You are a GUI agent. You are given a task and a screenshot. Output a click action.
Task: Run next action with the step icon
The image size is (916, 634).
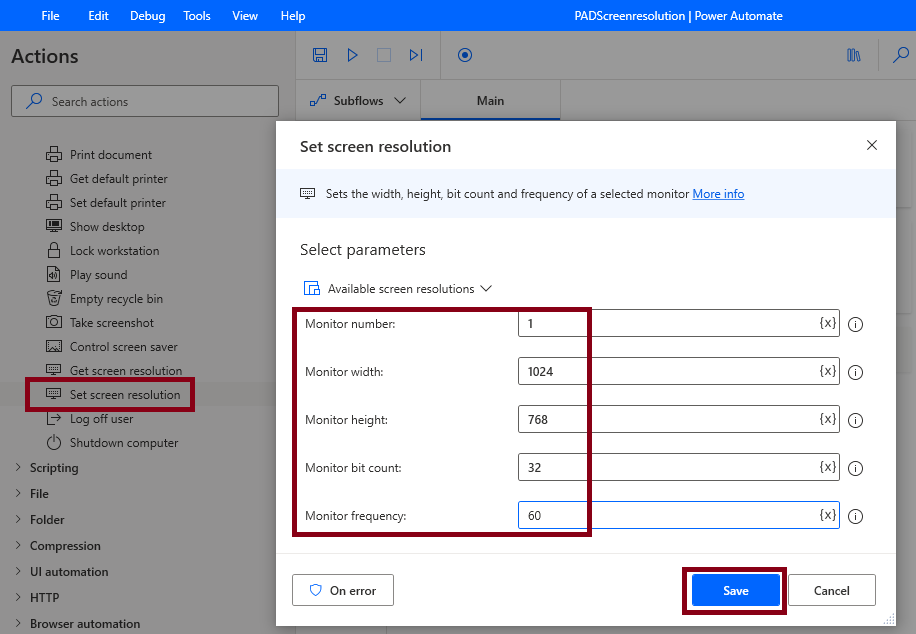click(416, 55)
